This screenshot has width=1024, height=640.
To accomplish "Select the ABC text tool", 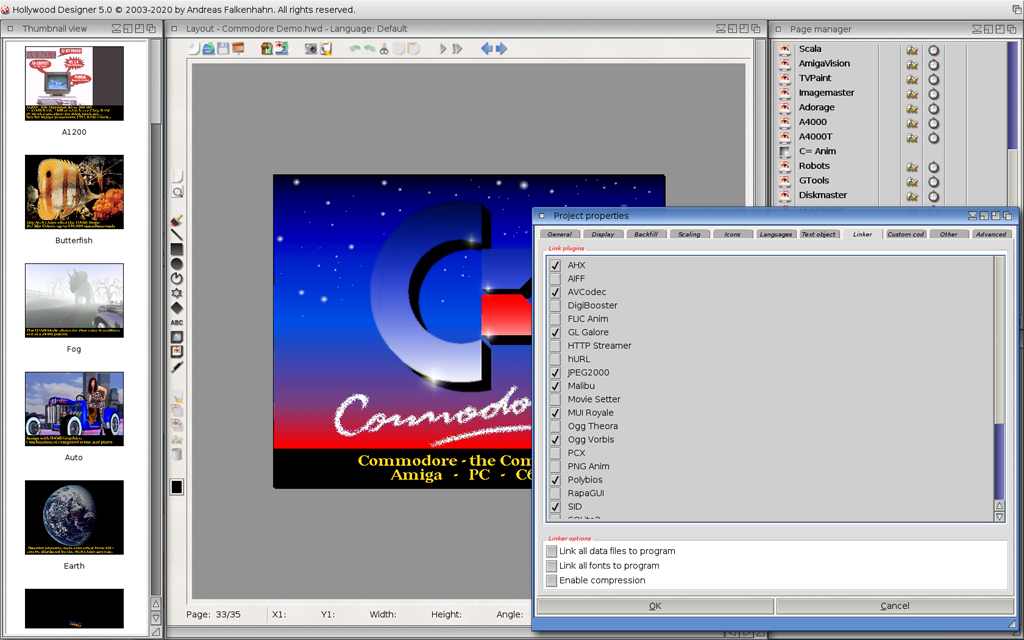I will click(x=177, y=323).
